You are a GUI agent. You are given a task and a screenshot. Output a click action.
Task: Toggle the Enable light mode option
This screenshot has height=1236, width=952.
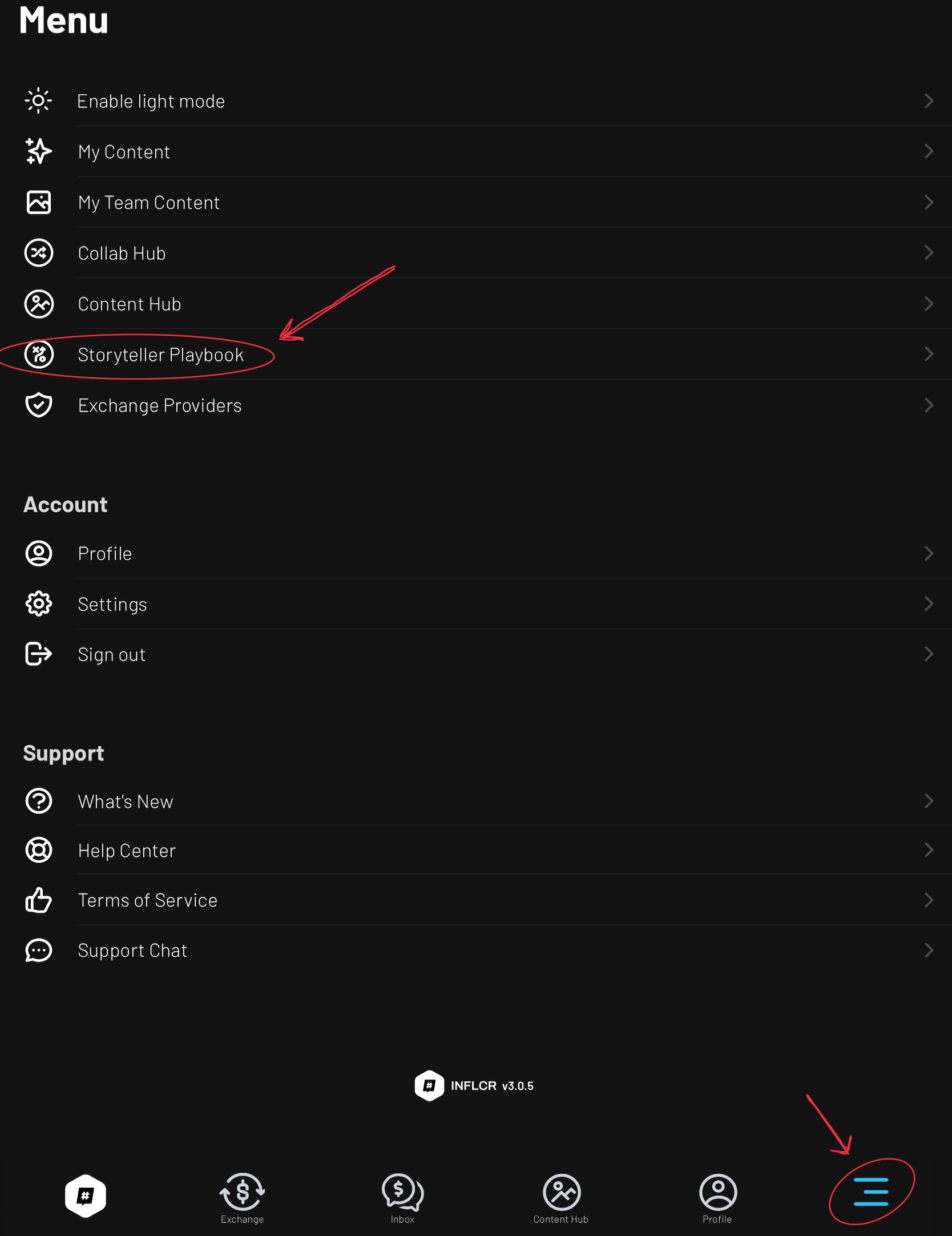151,102
